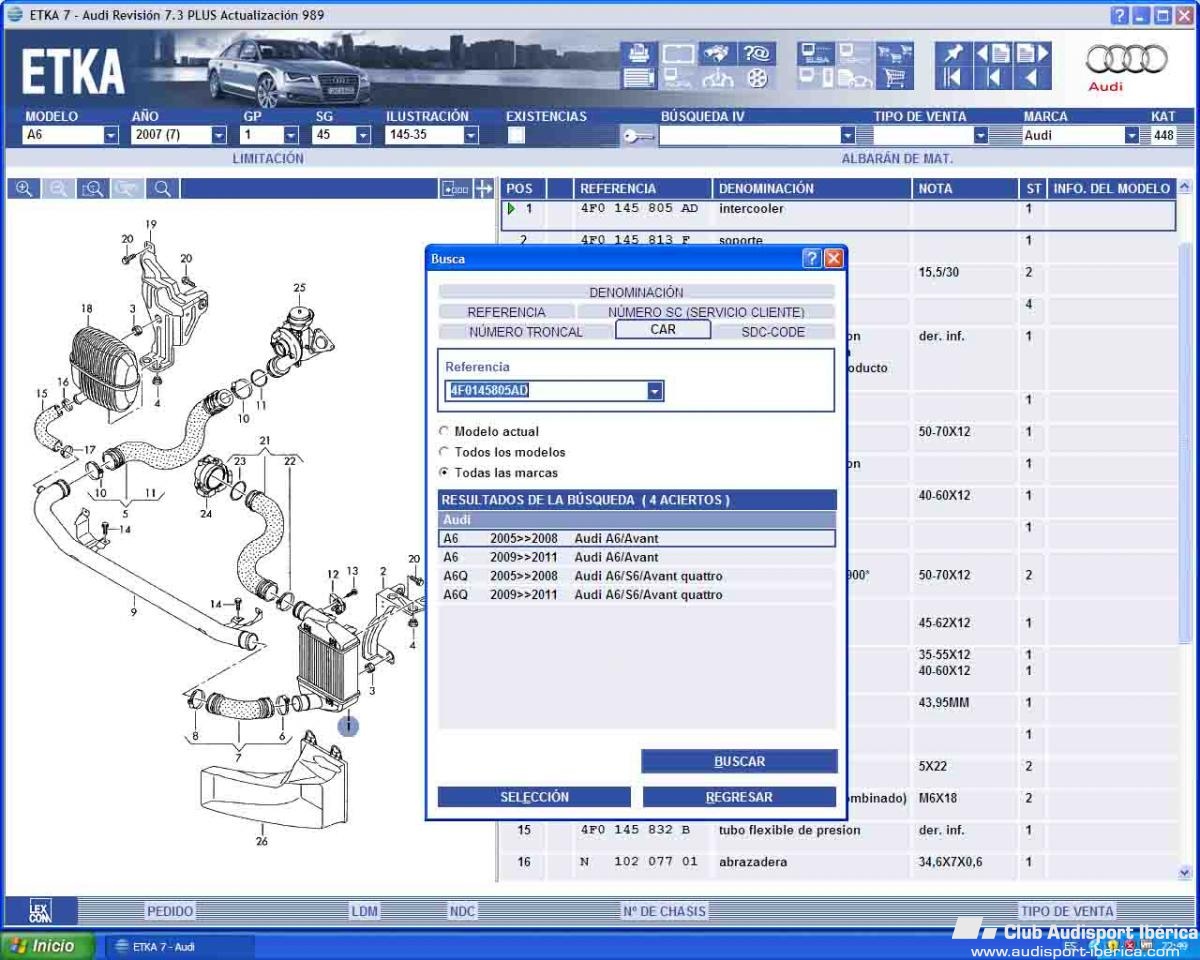Screen dimensions: 1200x960
Task: Toggle the panel splitter arrows icon
Action: pyautogui.click(x=484, y=188)
